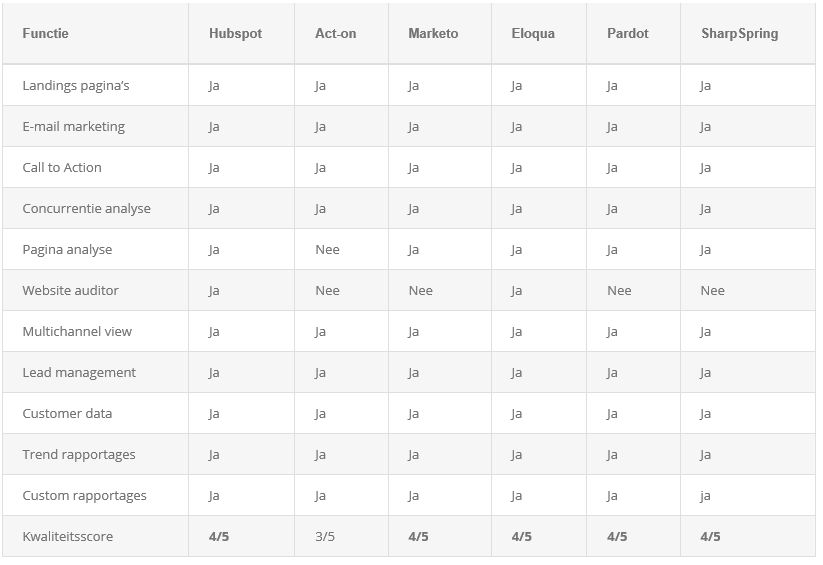Click Nee under Act-on for Pagina analyse
The image size is (823, 565).
[327, 249]
